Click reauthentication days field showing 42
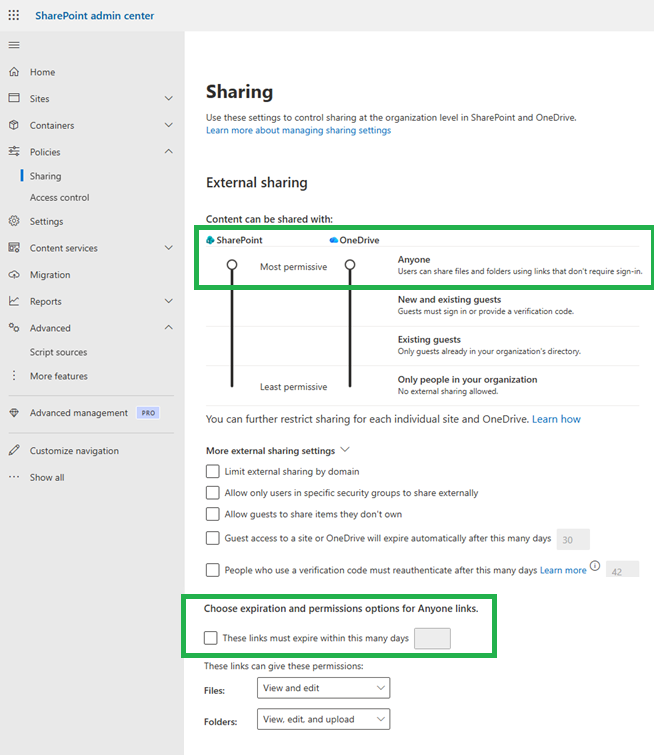This screenshot has height=755, width=654. pyautogui.click(x=622, y=569)
